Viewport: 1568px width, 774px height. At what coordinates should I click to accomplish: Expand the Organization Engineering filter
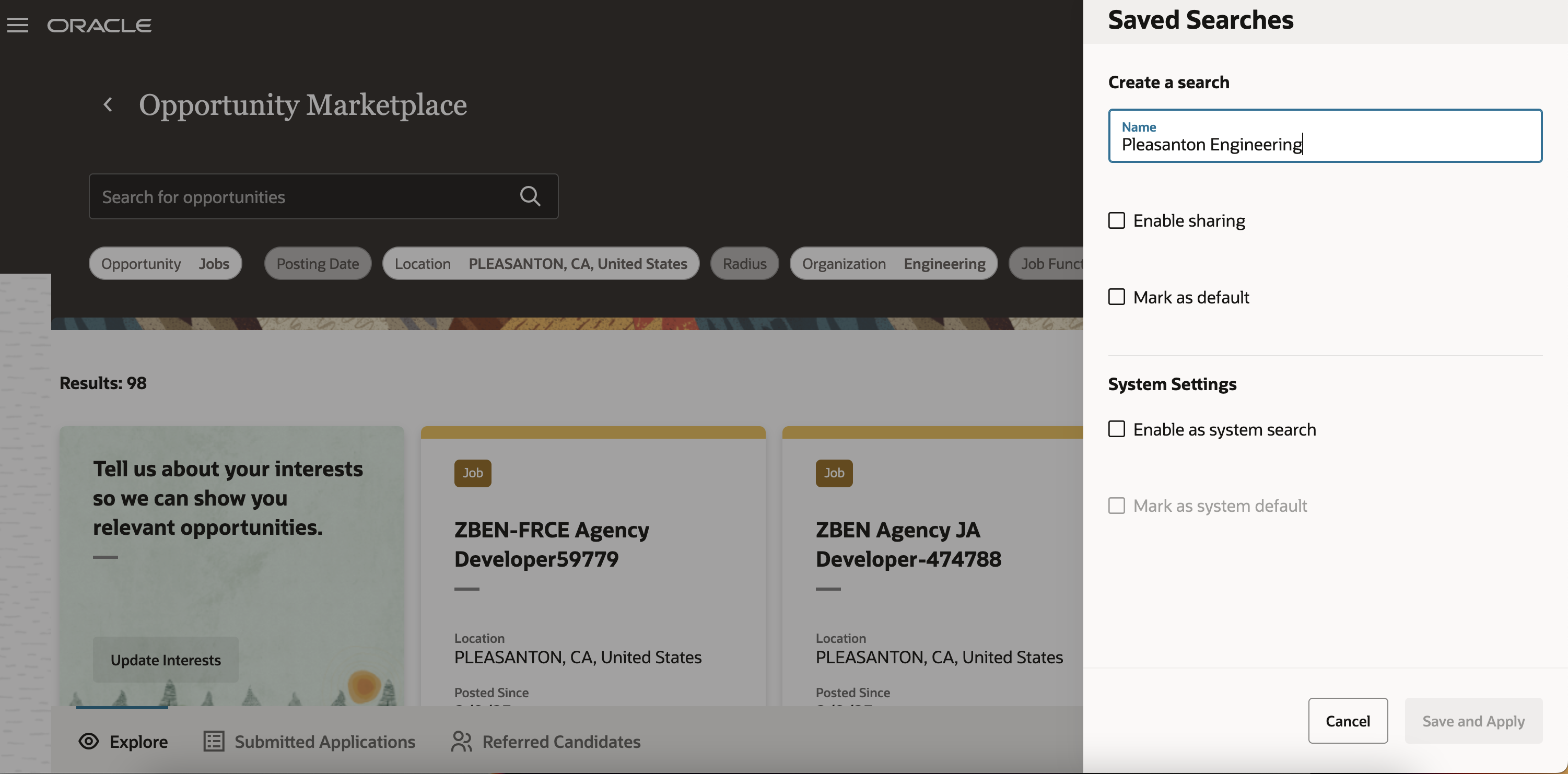893,263
